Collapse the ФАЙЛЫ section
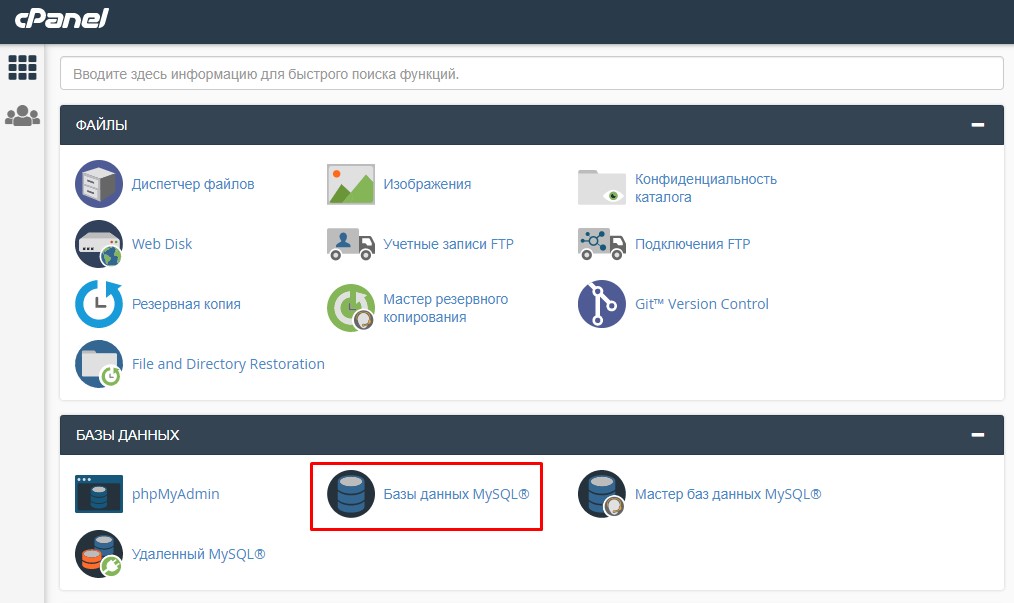The width and height of the screenshot is (1014, 603). coord(977,124)
